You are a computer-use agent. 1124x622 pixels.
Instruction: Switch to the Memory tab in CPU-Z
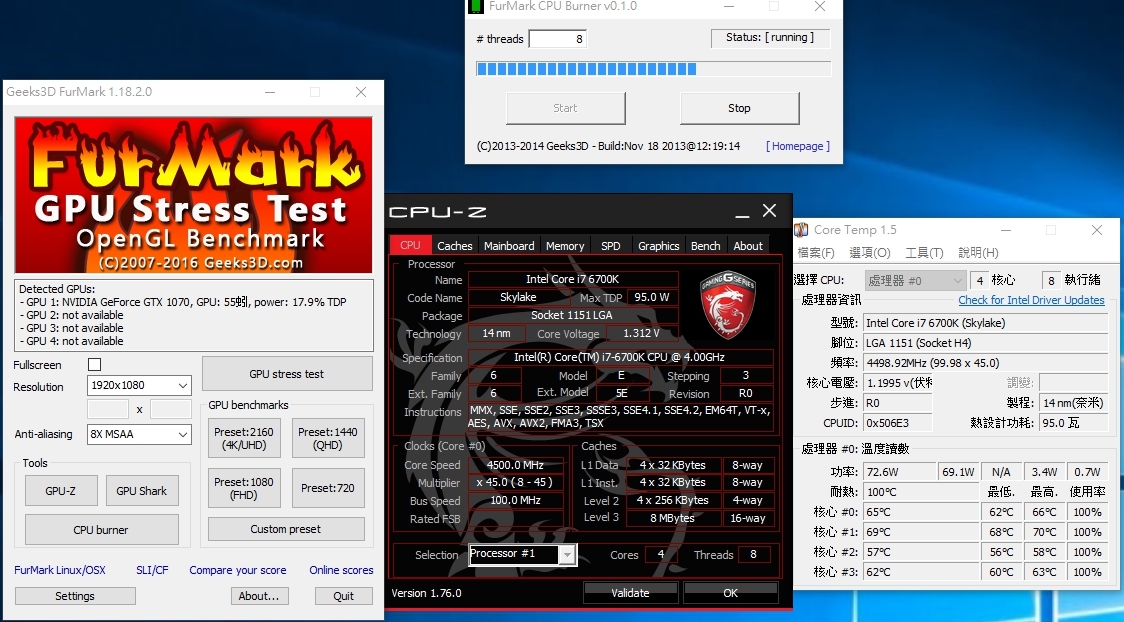pos(565,245)
